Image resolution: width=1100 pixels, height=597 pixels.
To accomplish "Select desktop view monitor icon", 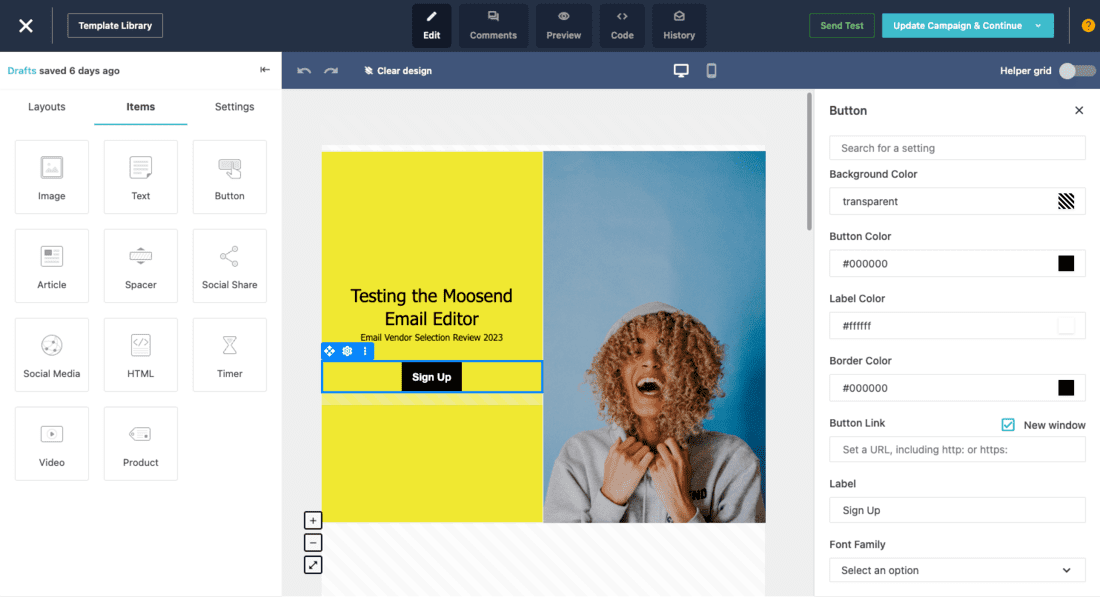I will [681, 71].
